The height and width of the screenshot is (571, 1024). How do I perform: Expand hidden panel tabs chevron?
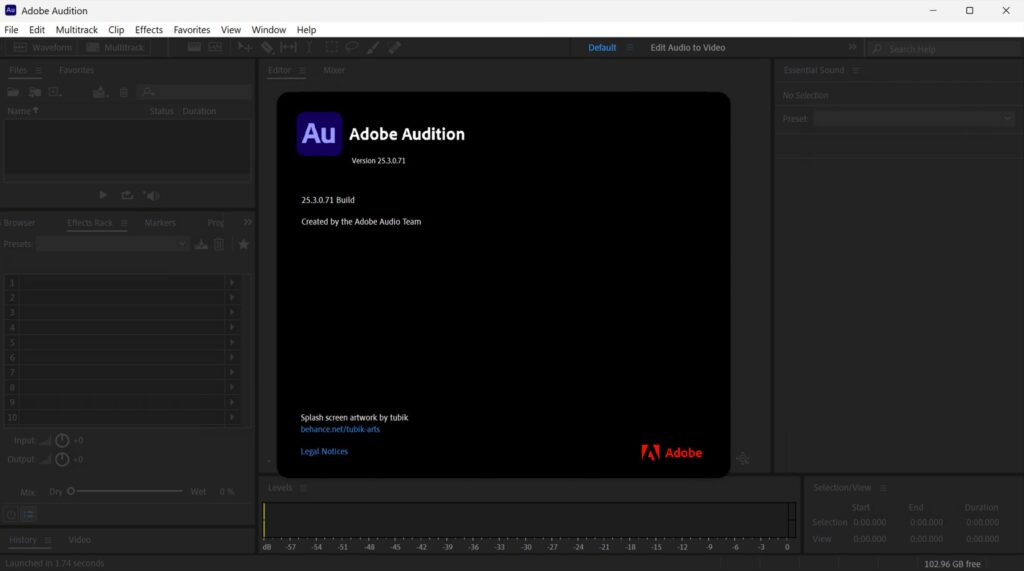(x=248, y=222)
